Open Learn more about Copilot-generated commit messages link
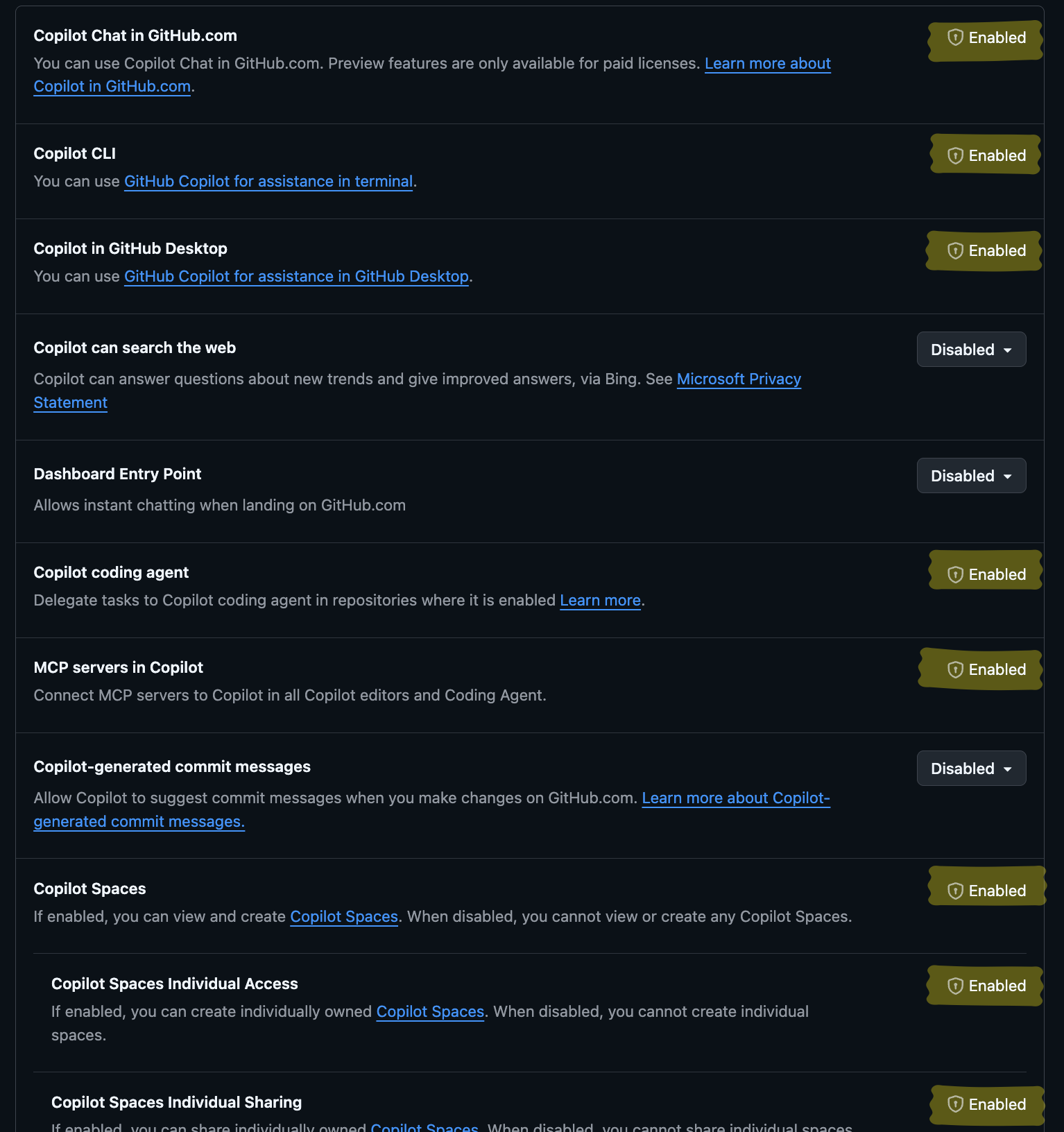This screenshot has height=1132, width=1064. pyautogui.click(x=735, y=798)
